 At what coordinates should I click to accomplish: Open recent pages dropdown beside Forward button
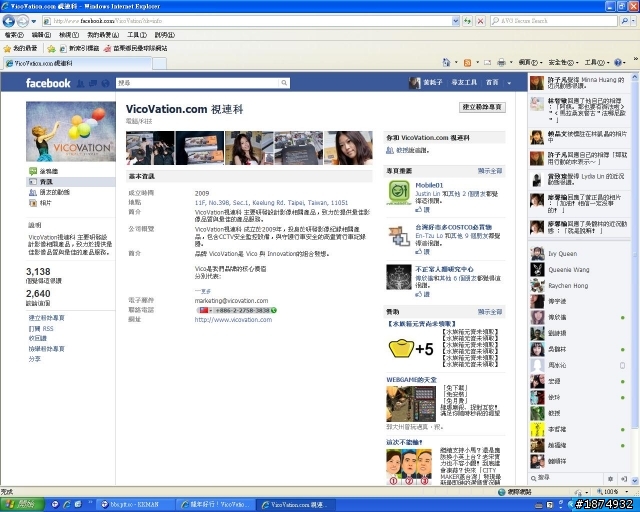pos(34,21)
